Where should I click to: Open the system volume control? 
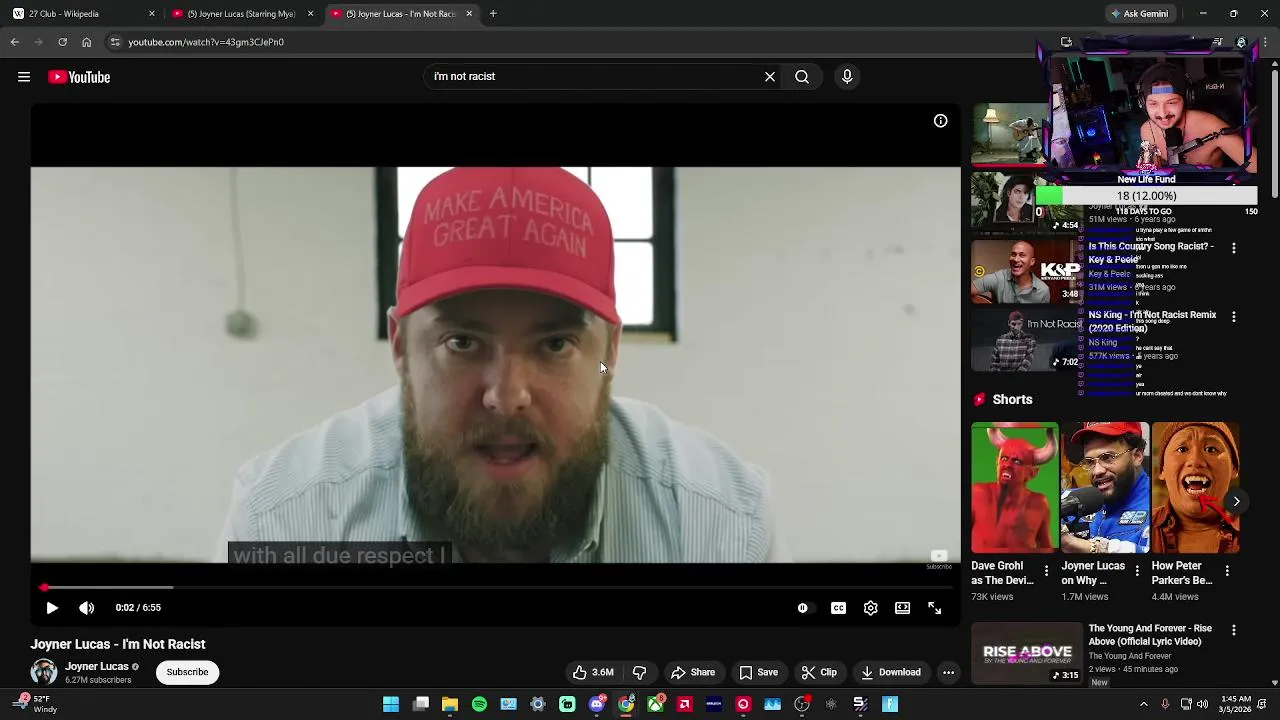point(1202,704)
